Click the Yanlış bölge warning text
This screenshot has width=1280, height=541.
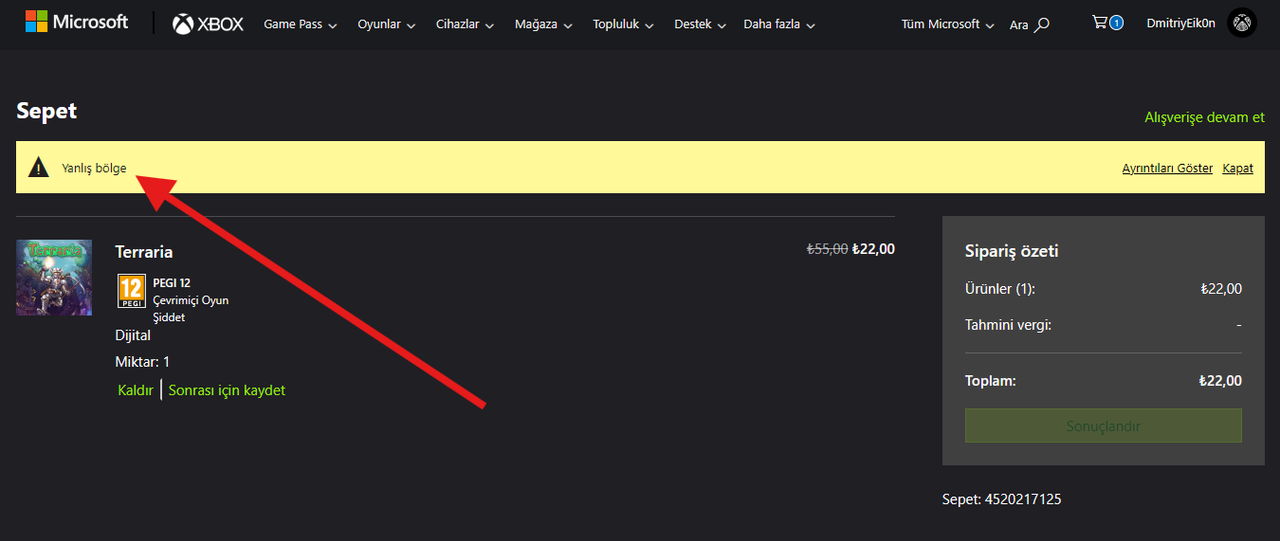point(94,168)
